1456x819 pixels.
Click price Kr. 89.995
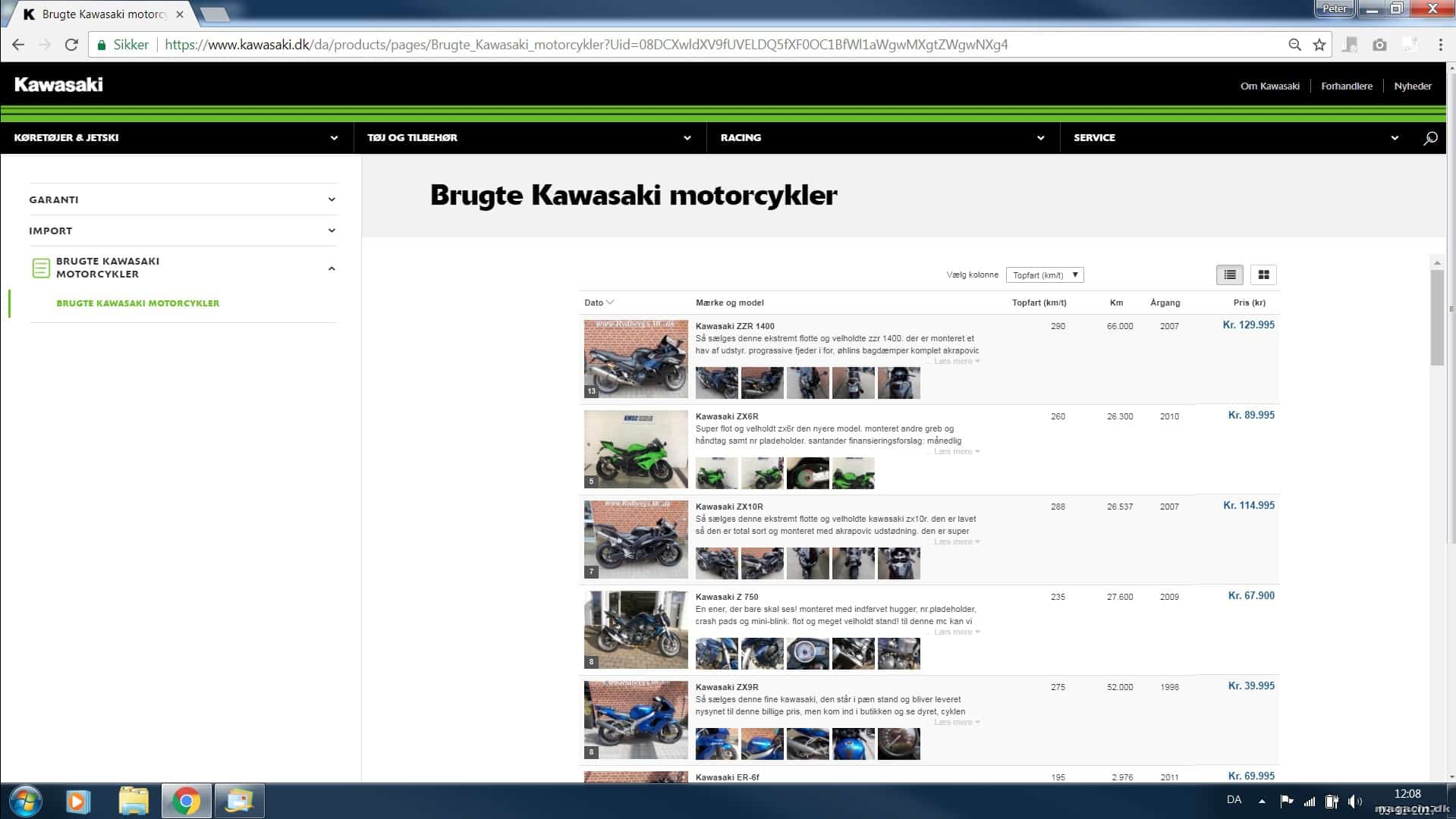pyautogui.click(x=1251, y=416)
